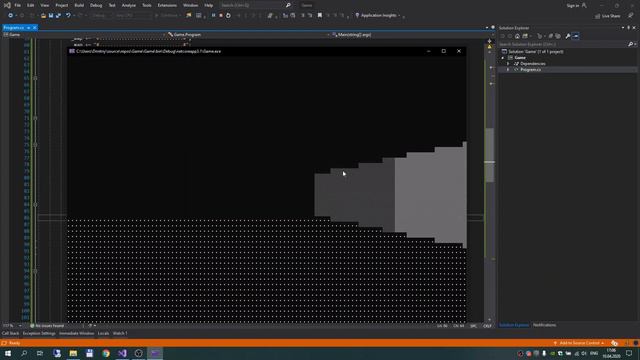Open the Edit menu

pos(31,5)
